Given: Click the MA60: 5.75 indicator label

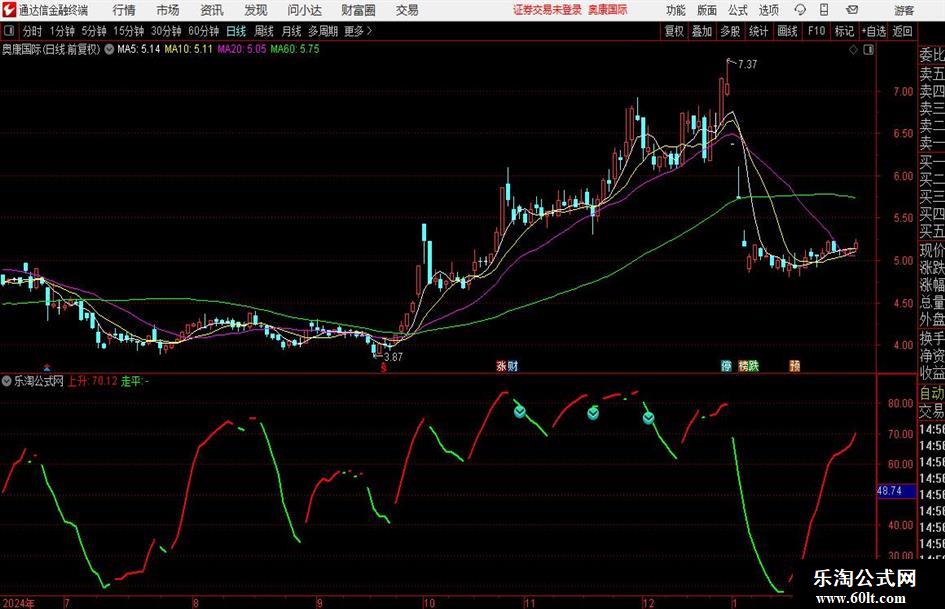Looking at the screenshot, I should 295,49.
